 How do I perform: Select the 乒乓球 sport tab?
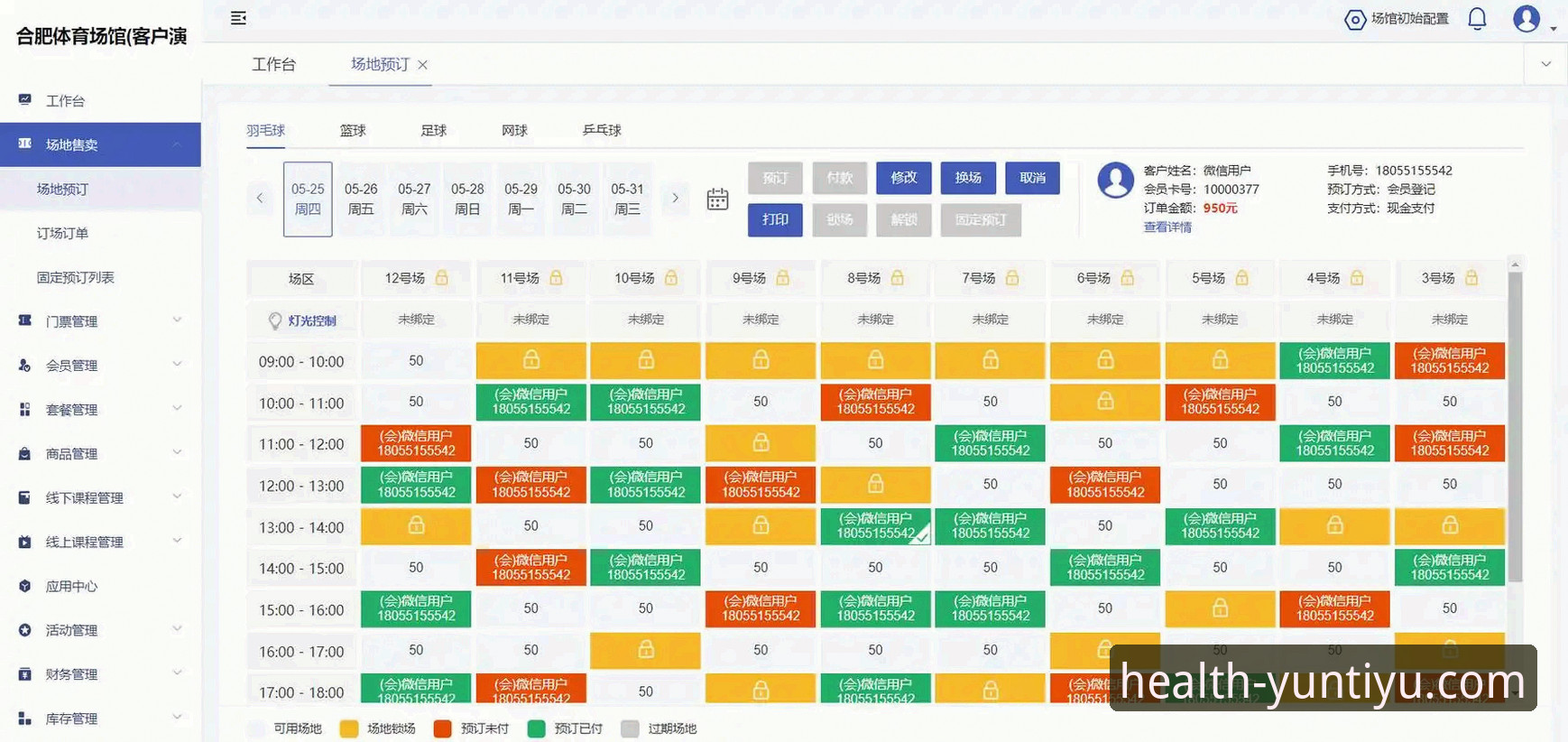pos(602,130)
